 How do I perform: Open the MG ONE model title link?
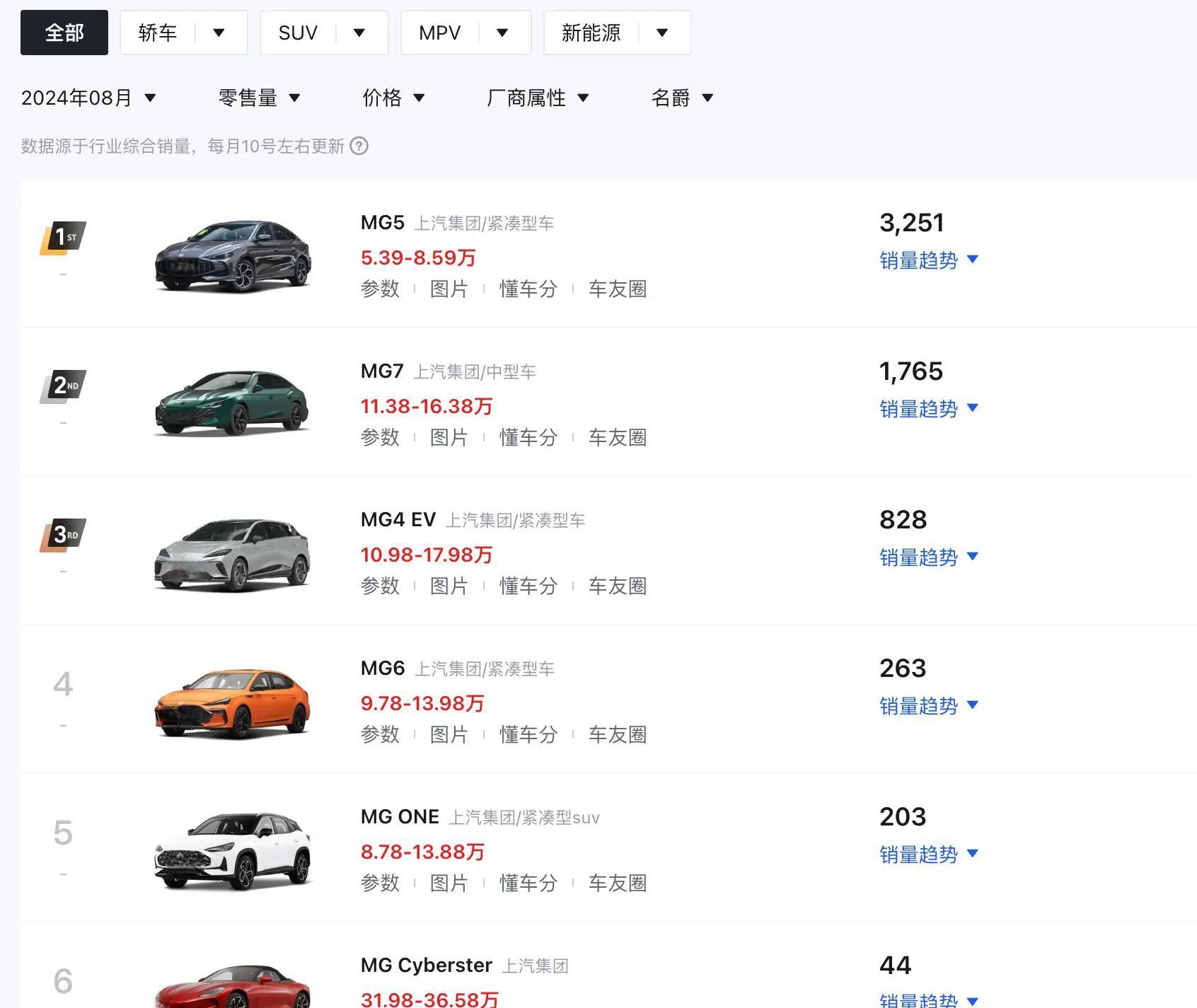point(400,817)
